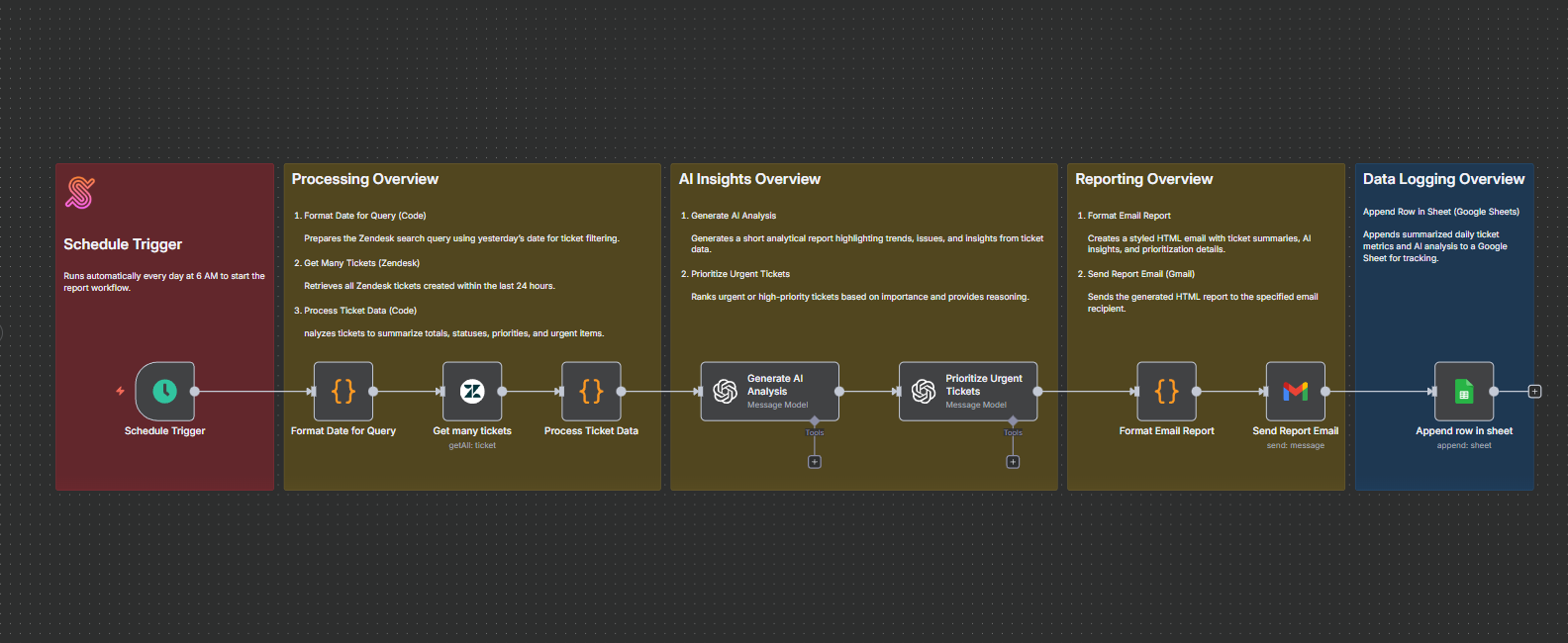The image size is (1568, 643).
Task: Select the AI Insights Overview note heading
Action: [x=749, y=179]
